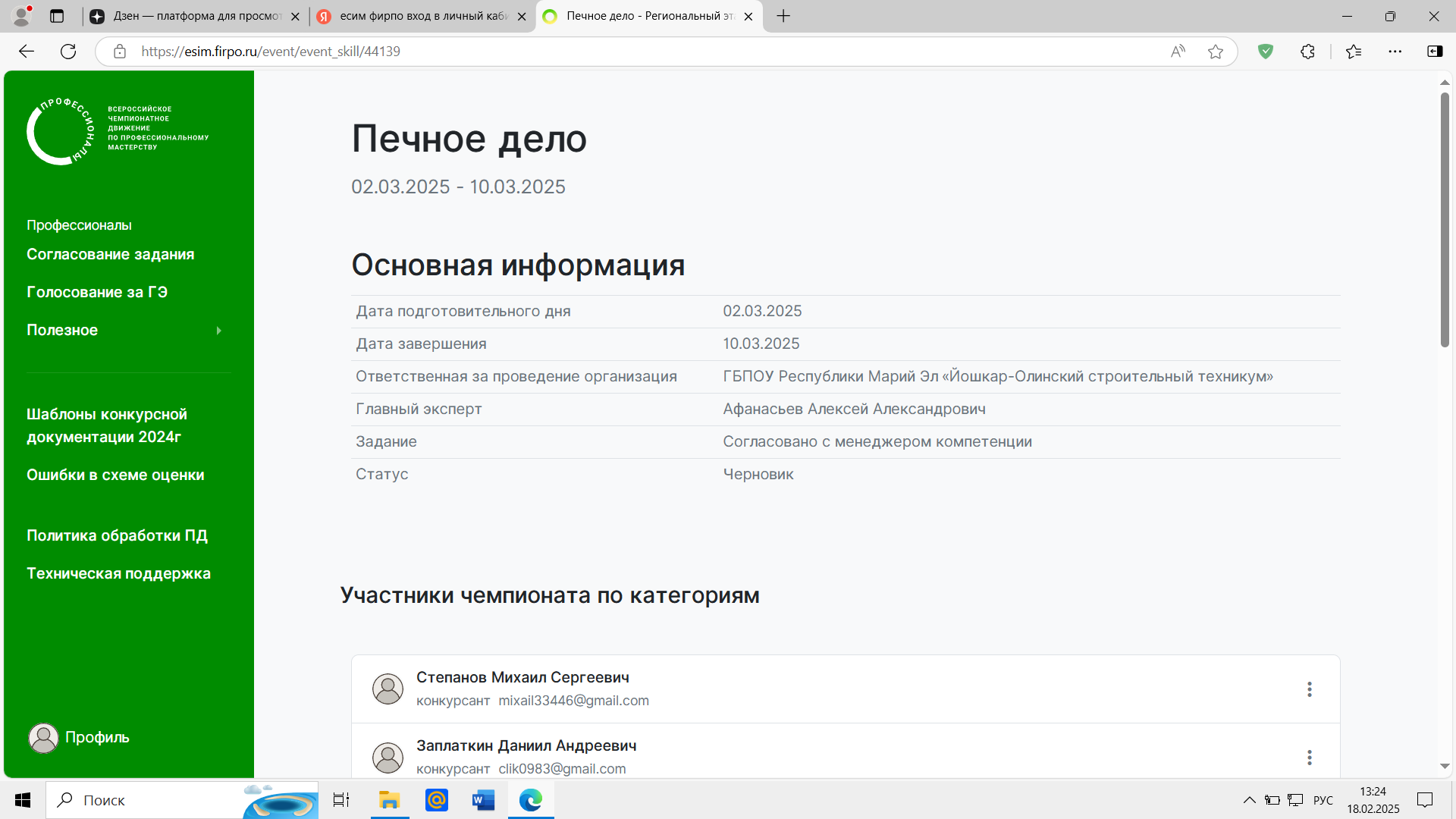Click the Профиль avatar icon in sidebar
1456x819 pixels.
click(x=43, y=737)
